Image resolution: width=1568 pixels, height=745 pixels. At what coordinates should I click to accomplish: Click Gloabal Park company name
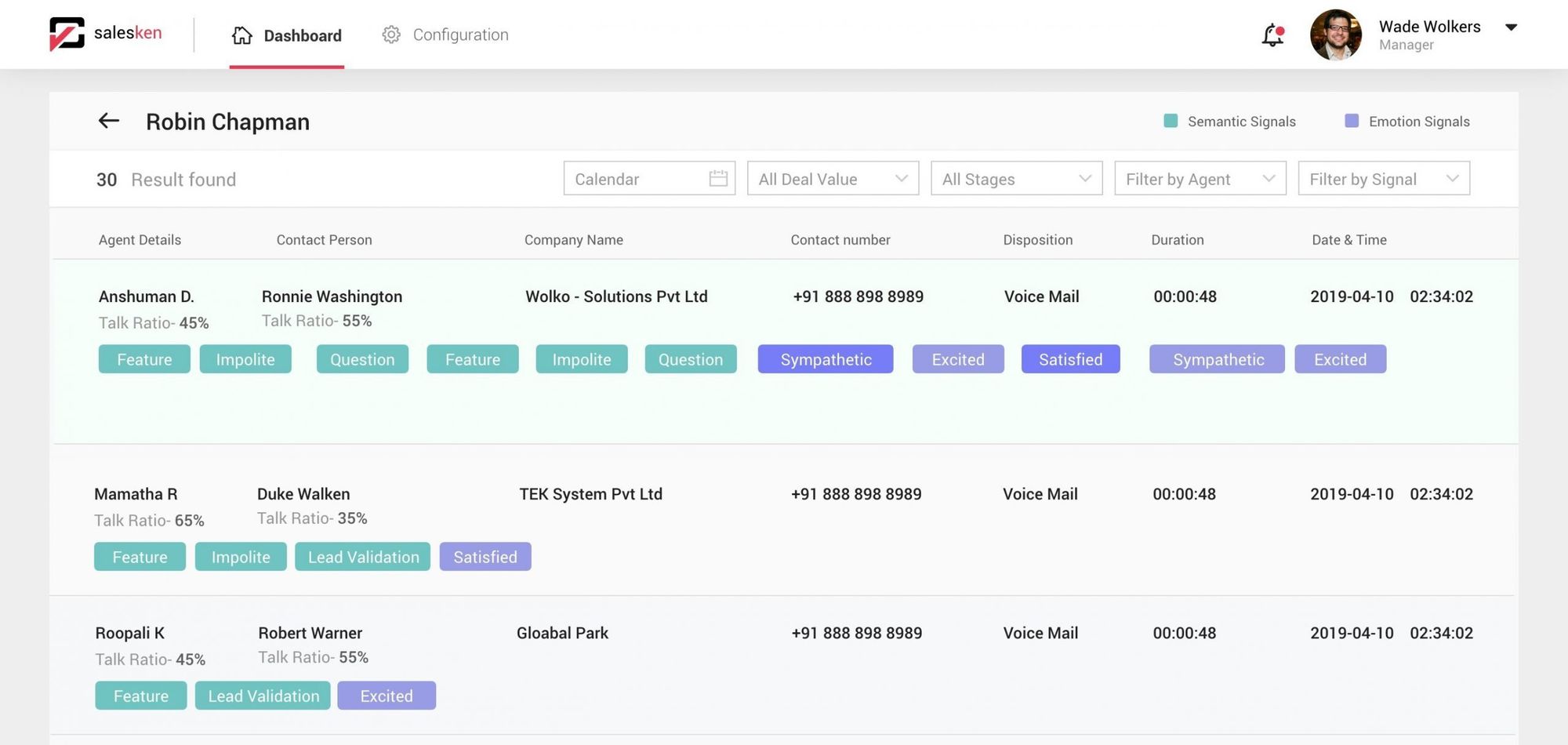tap(562, 633)
